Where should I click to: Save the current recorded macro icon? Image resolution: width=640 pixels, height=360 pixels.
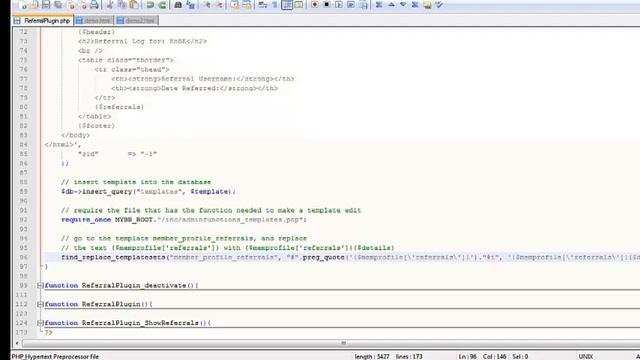[x=364, y=5]
